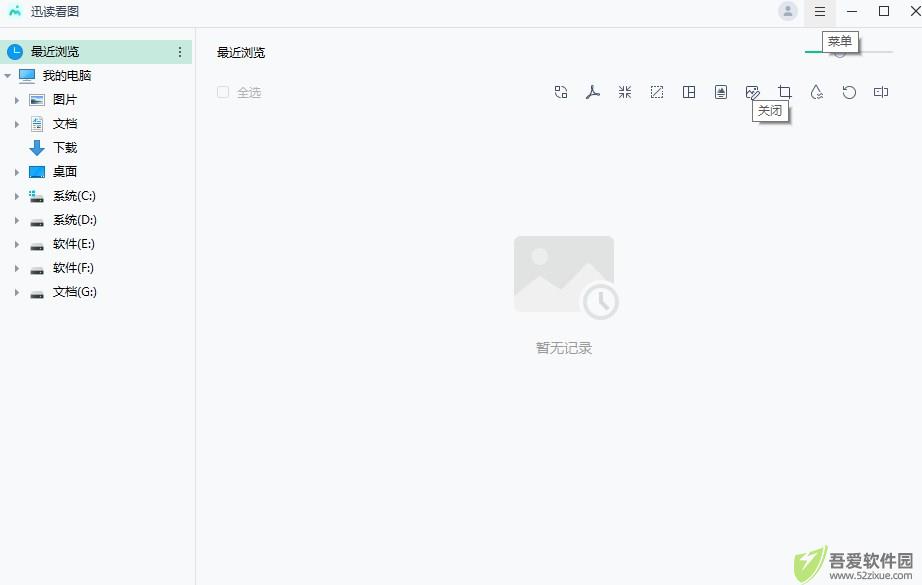Open the user account avatar
Viewport: 922px width, 585px height.
[x=788, y=11]
